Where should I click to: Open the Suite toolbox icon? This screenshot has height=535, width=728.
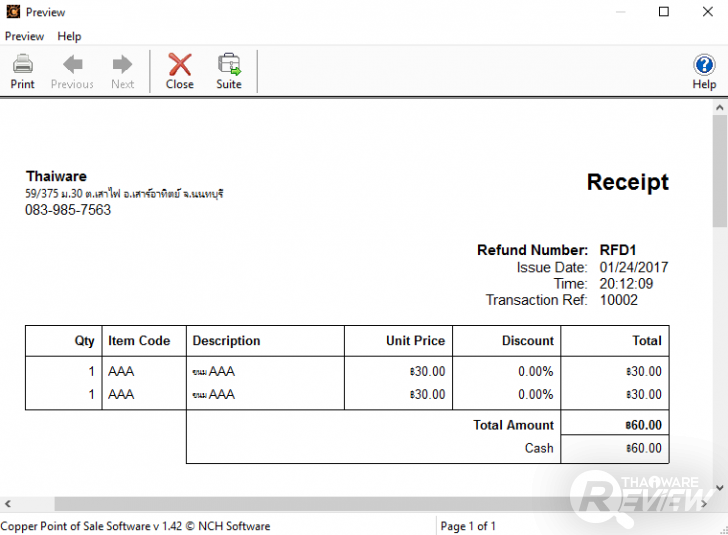coord(229,71)
